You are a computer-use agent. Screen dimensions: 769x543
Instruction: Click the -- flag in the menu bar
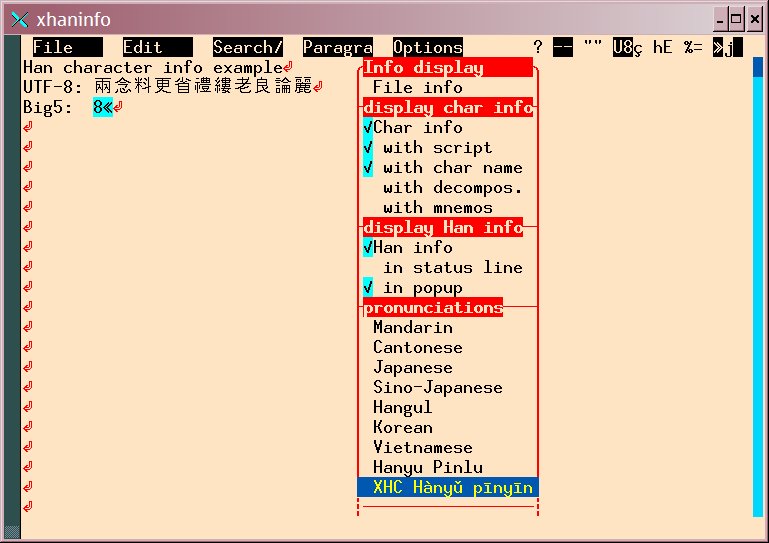tap(563, 47)
